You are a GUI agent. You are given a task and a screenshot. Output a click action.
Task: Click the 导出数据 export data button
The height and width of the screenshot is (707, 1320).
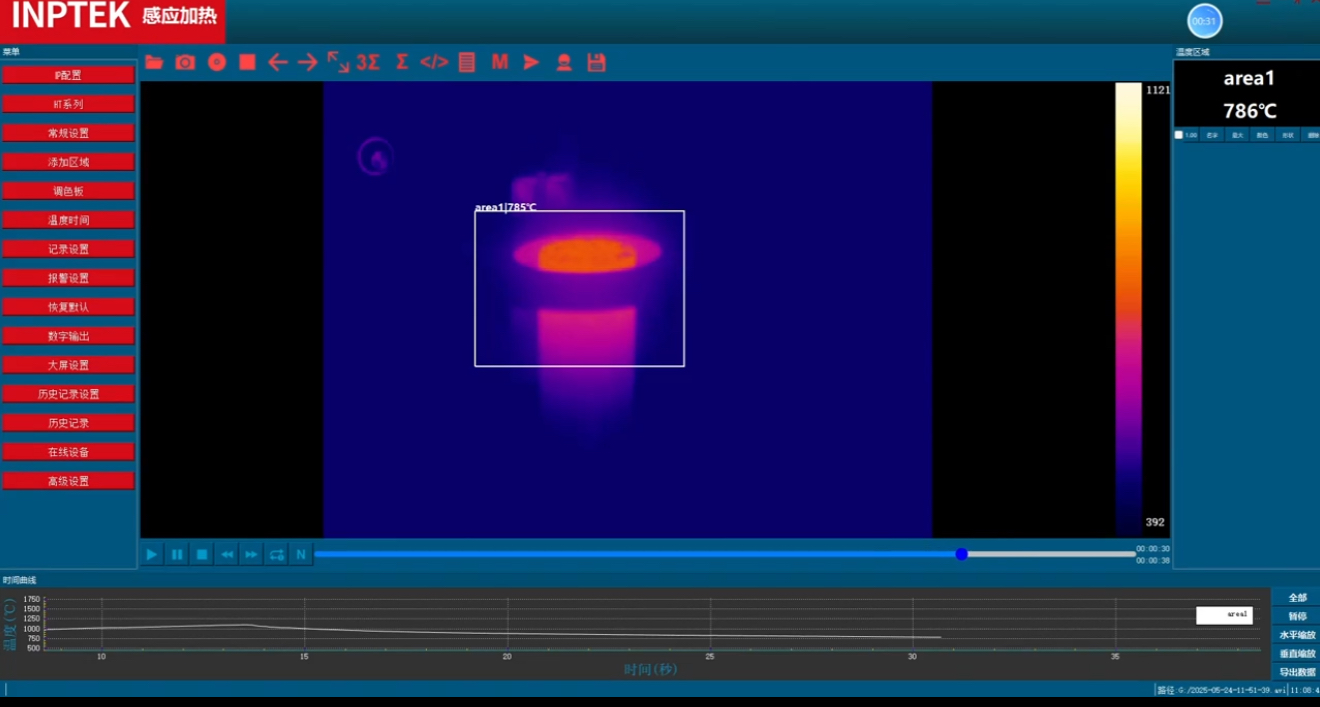pos(1297,672)
